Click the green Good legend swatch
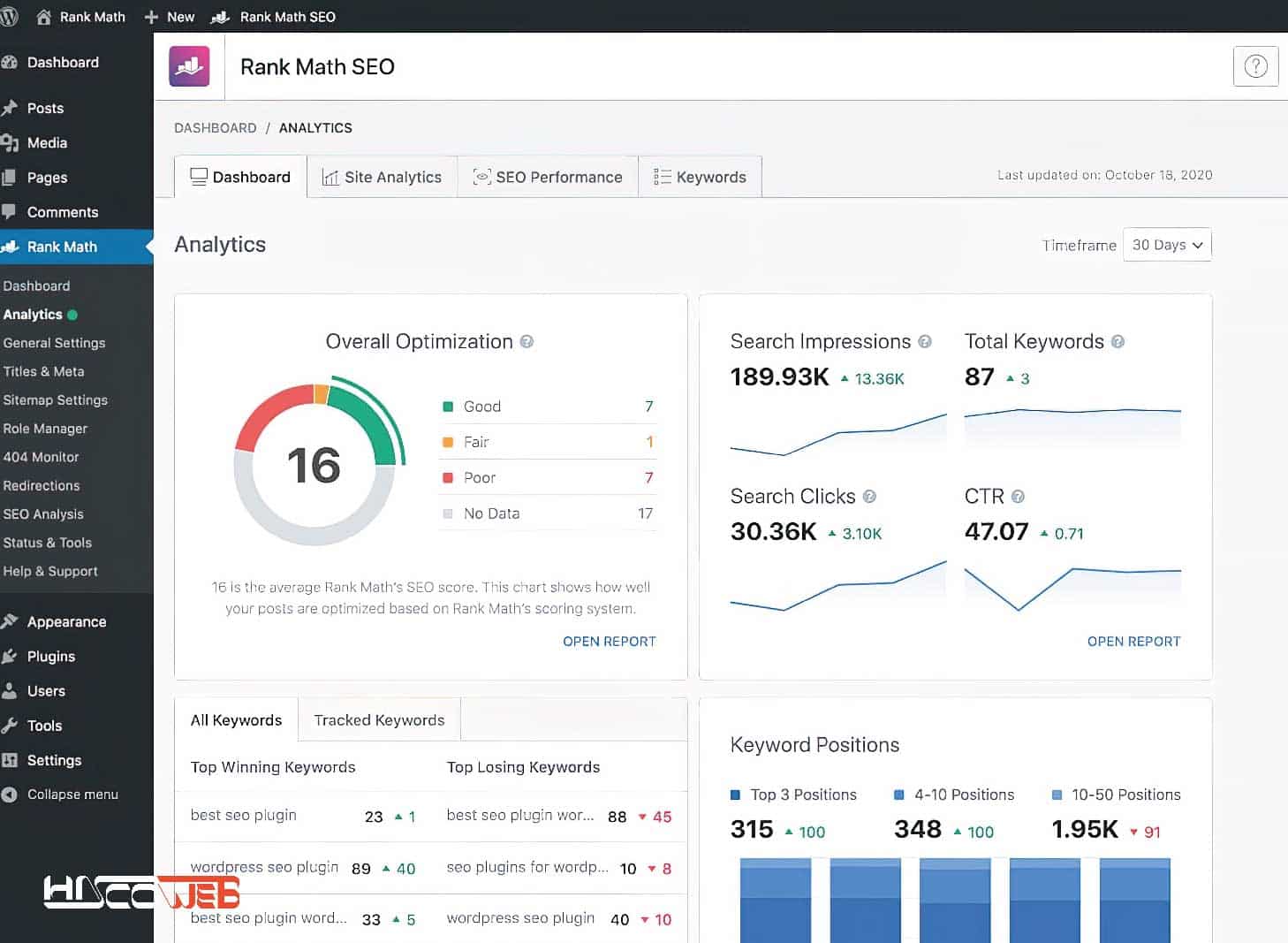Viewport: 1288px width, 943px height. tap(448, 407)
